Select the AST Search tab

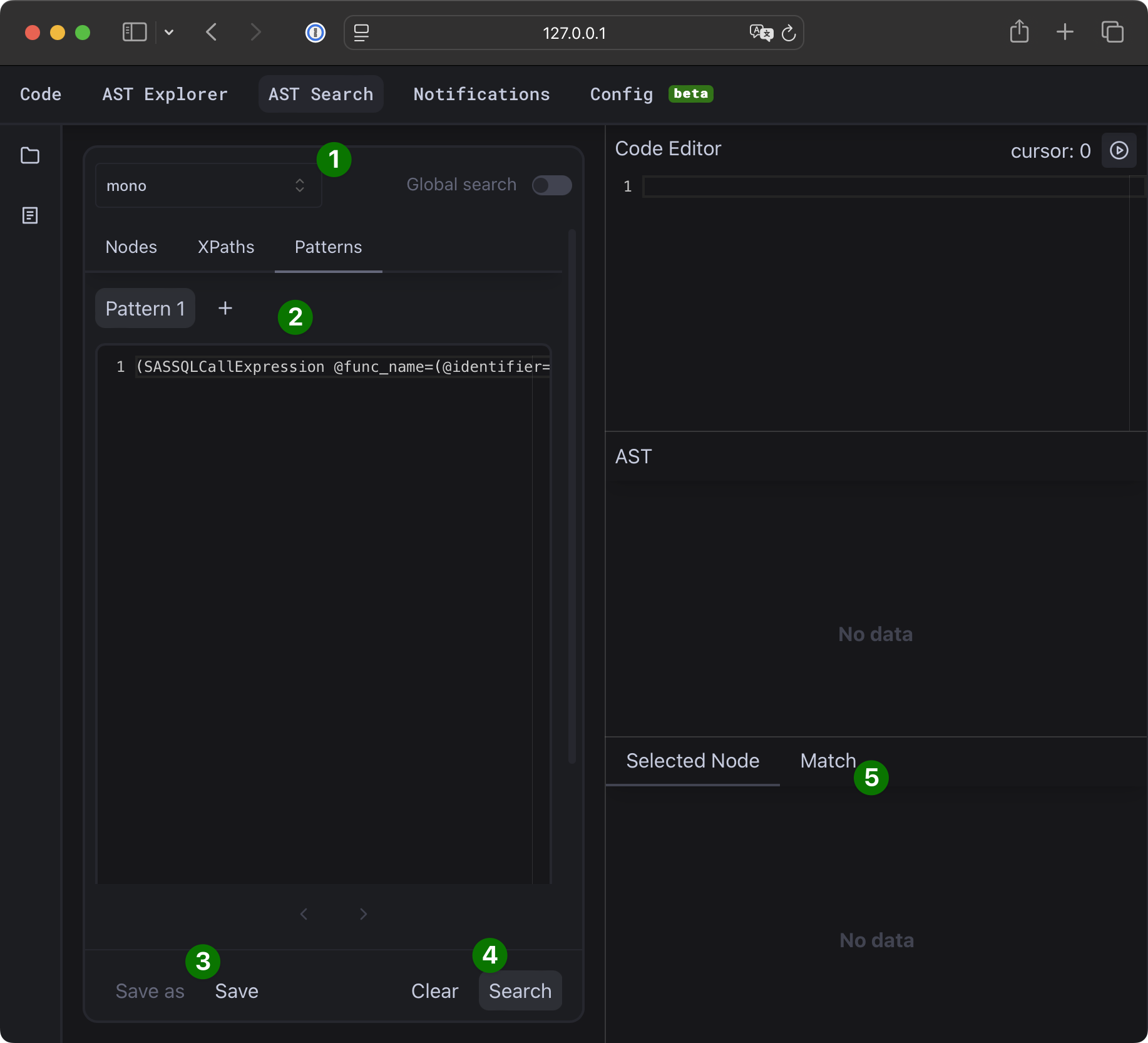pyautogui.click(x=321, y=94)
